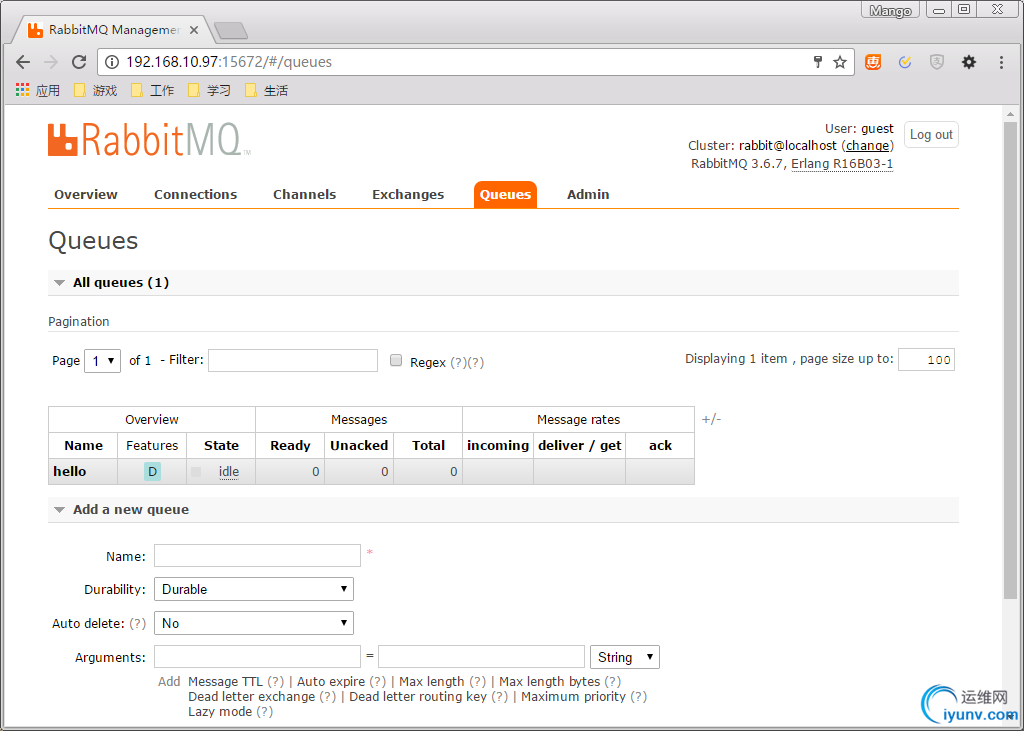Screen dimensions: 1024x731
Task: Close the RabbitMQ Management tab
Action: tap(194, 30)
